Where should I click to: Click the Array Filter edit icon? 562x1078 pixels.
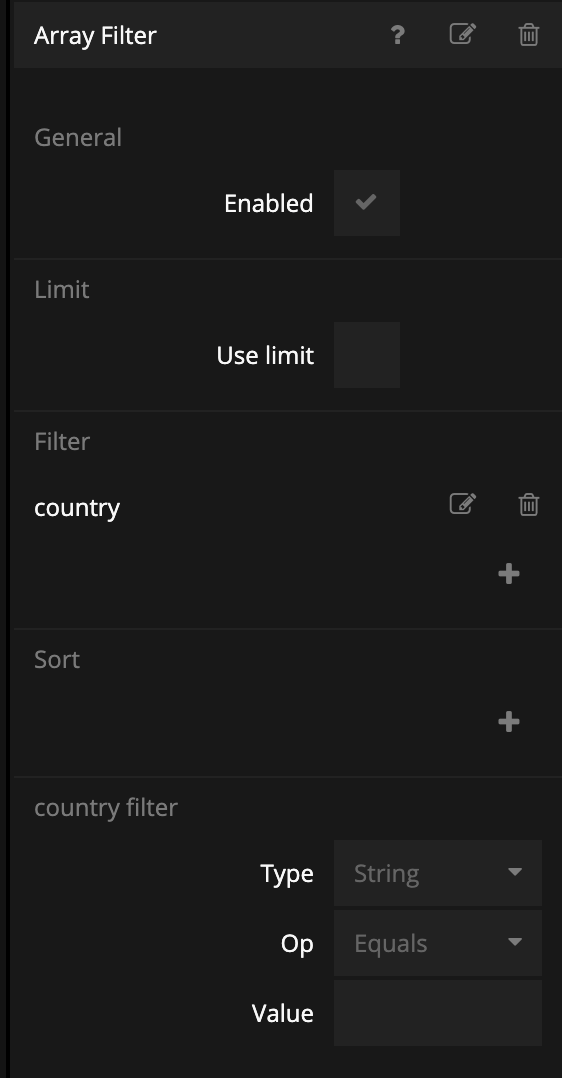(463, 34)
